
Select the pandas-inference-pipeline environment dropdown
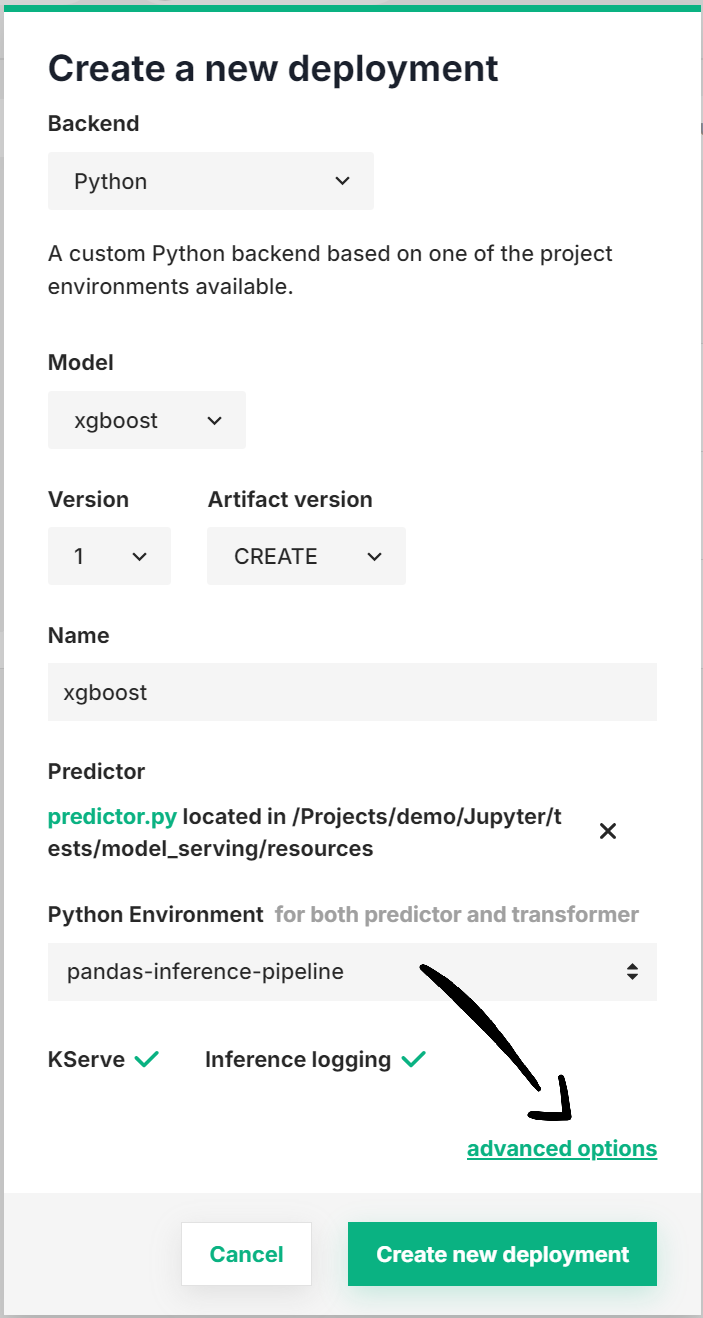tap(352, 971)
